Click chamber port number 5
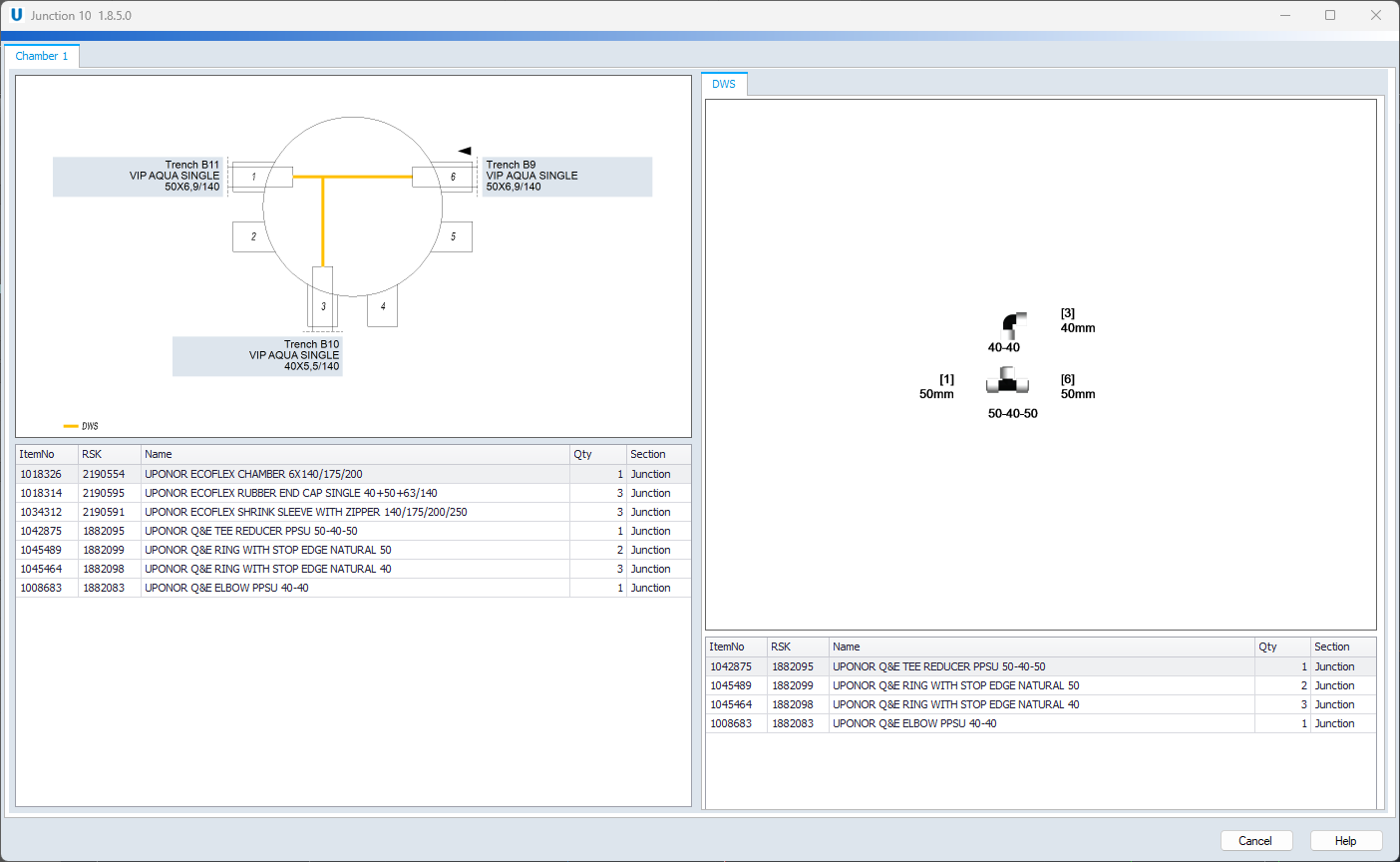This screenshot has height=862, width=1400. (453, 236)
